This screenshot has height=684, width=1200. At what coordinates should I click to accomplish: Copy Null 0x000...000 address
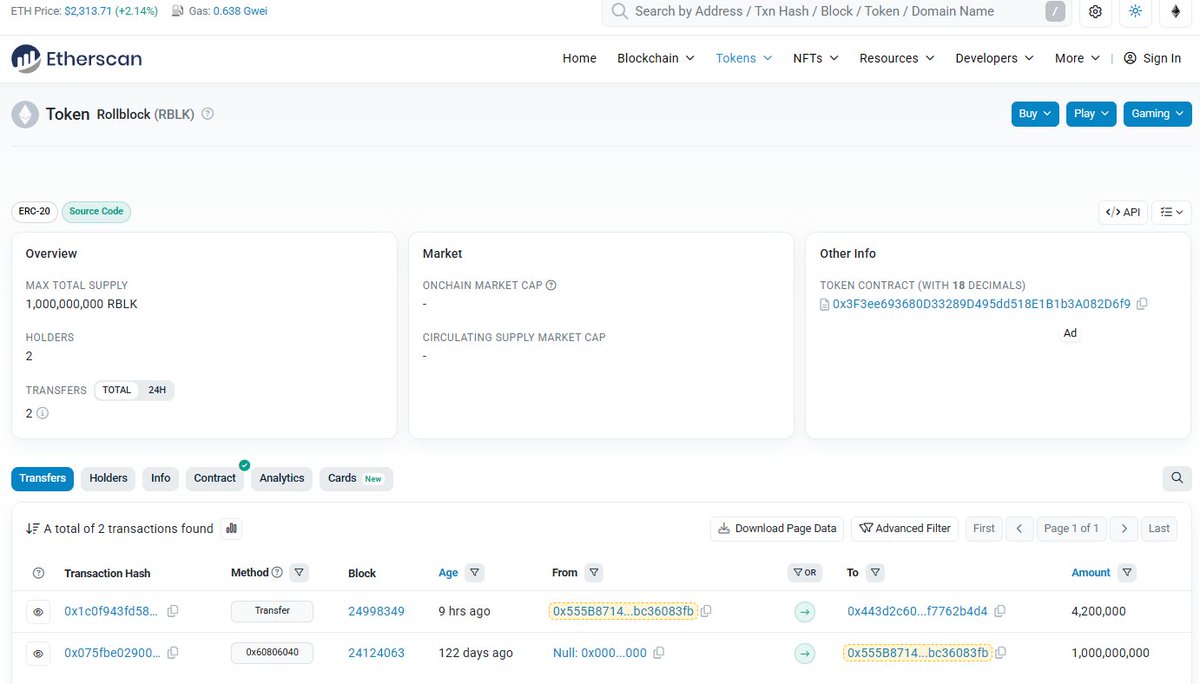(658, 653)
